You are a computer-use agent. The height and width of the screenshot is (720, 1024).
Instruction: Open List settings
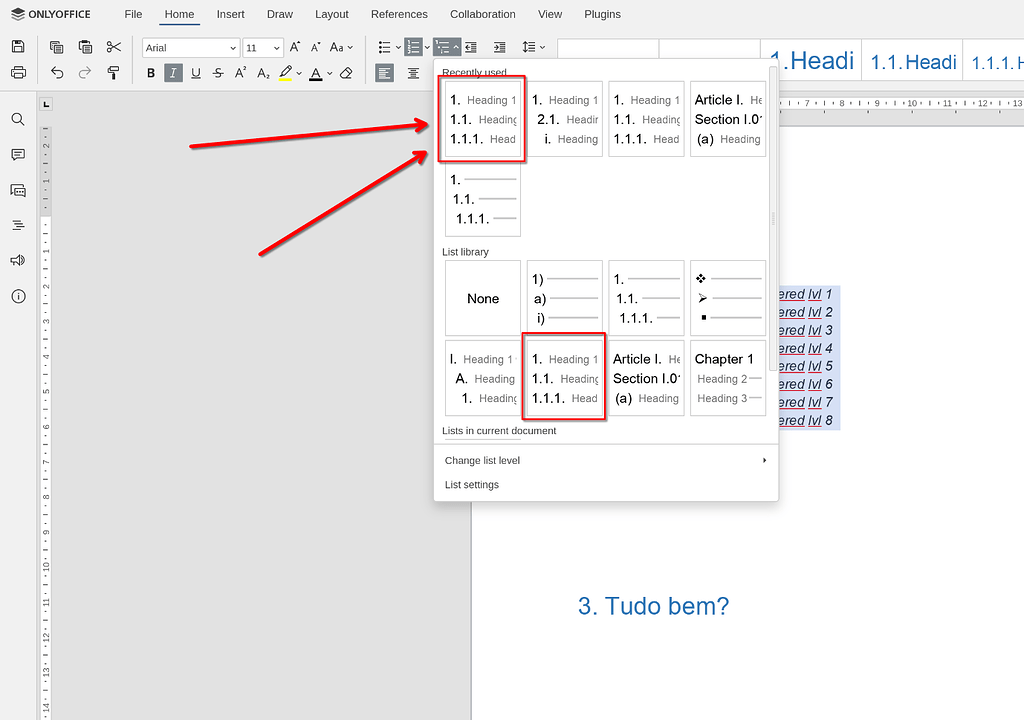pos(471,484)
